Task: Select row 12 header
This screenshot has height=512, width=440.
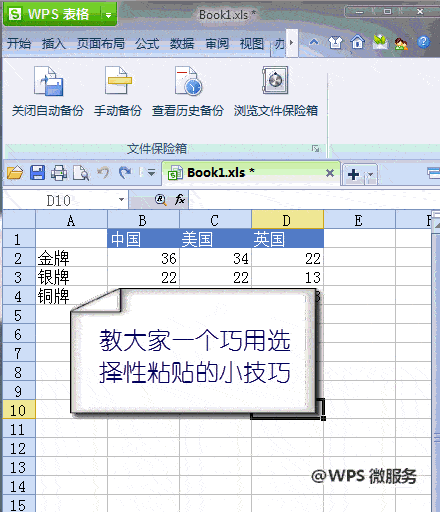Action: [x=19, y=448]
